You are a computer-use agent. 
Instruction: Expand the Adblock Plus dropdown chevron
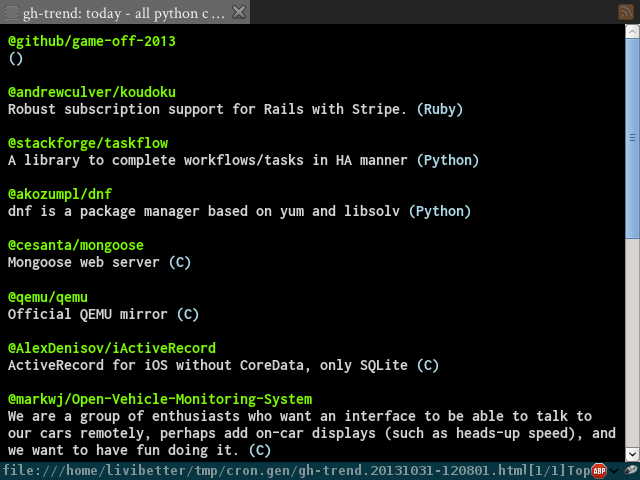(x=614, y=471)
